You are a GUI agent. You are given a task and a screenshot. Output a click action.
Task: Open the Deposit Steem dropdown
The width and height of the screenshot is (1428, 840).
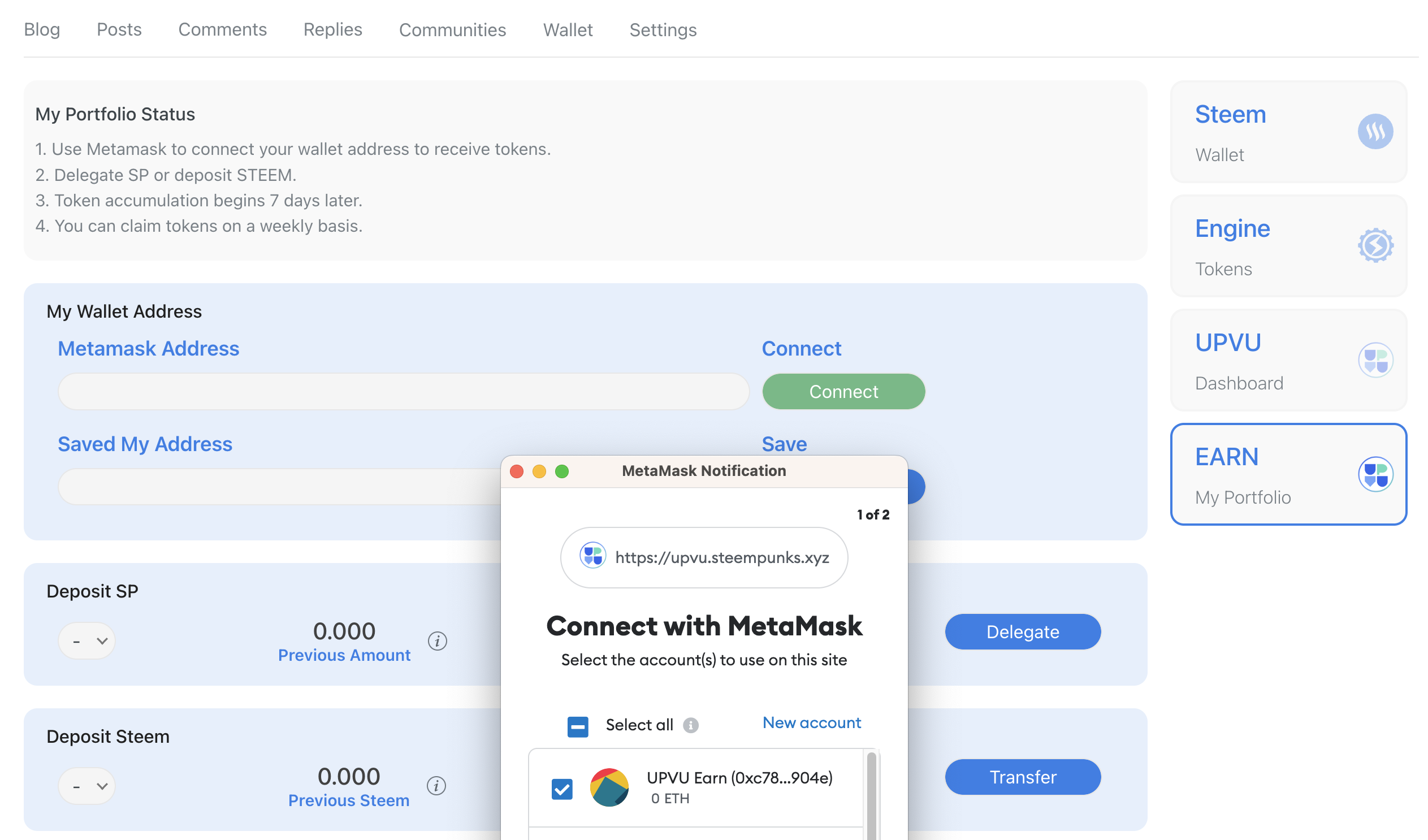[86, 786]
